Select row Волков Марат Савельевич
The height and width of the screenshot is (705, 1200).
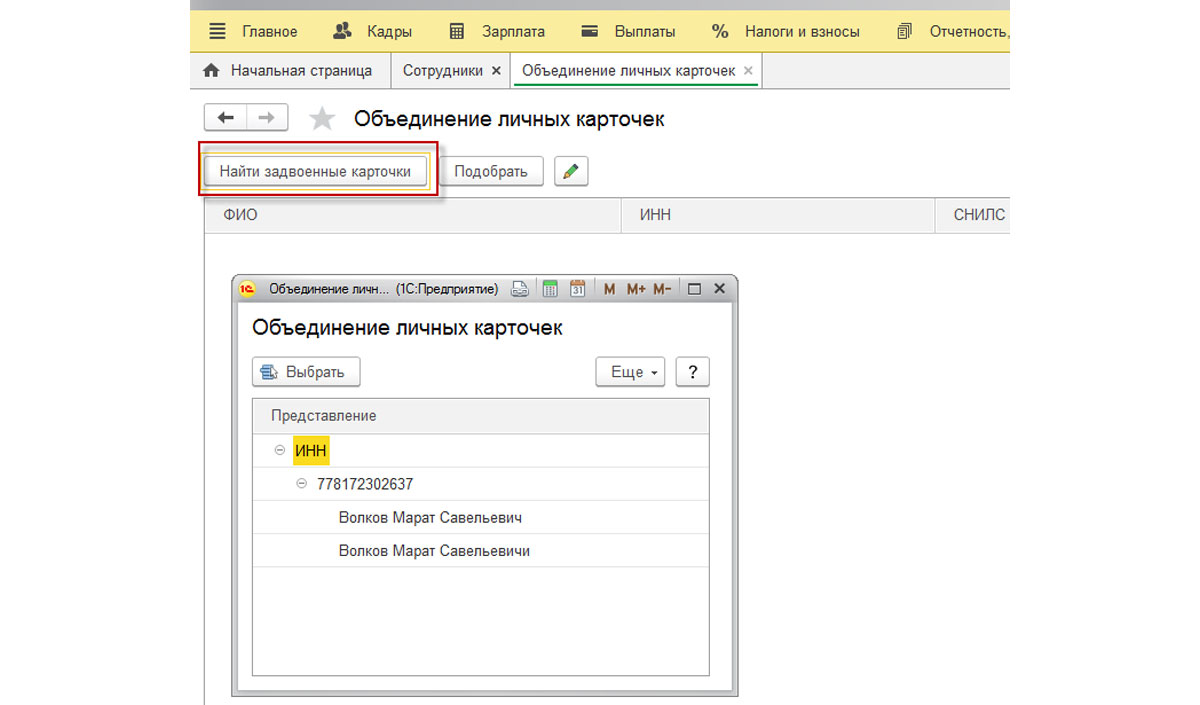(x=430, y=518)
